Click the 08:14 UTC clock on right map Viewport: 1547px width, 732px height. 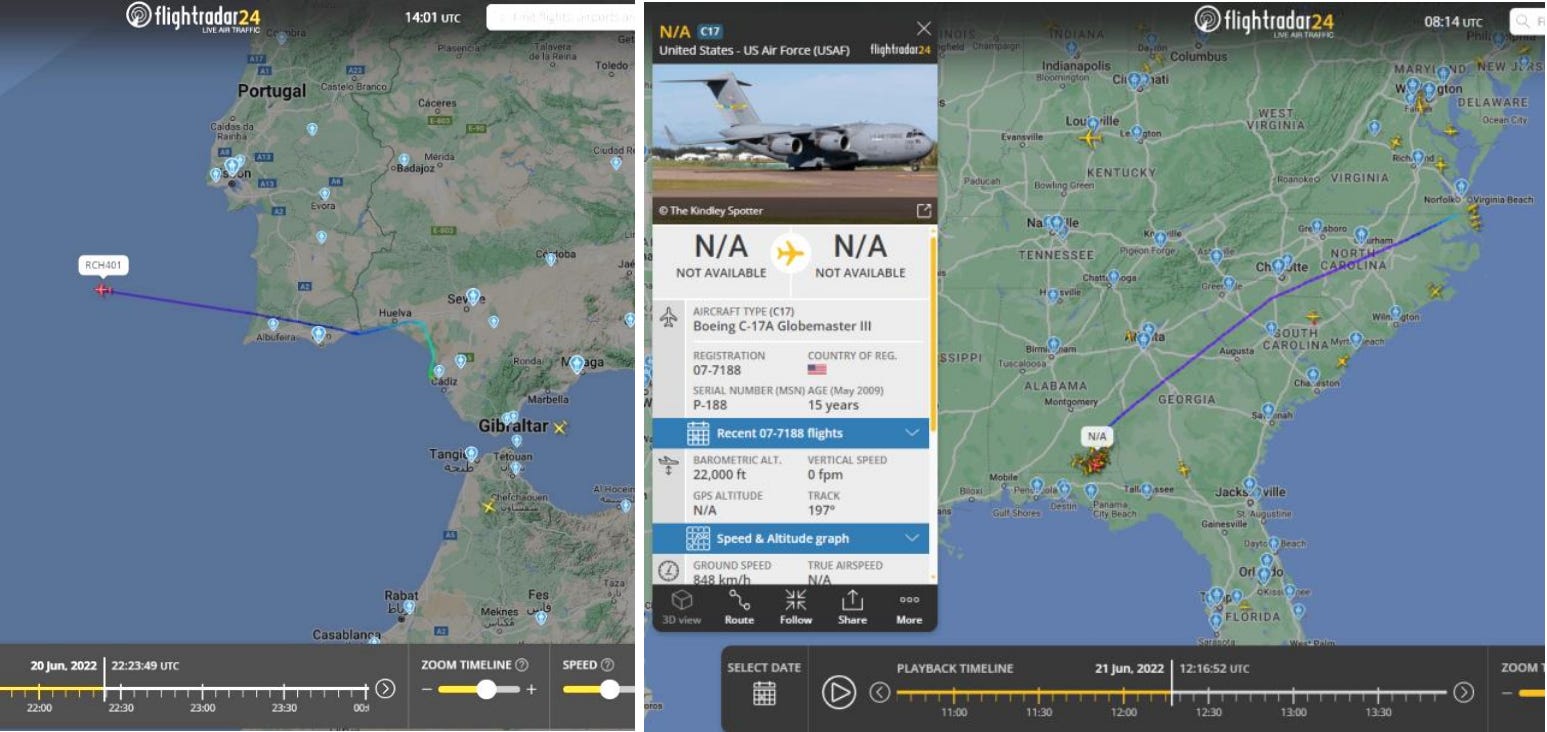pyautogui.click(x=1453, y=21)
